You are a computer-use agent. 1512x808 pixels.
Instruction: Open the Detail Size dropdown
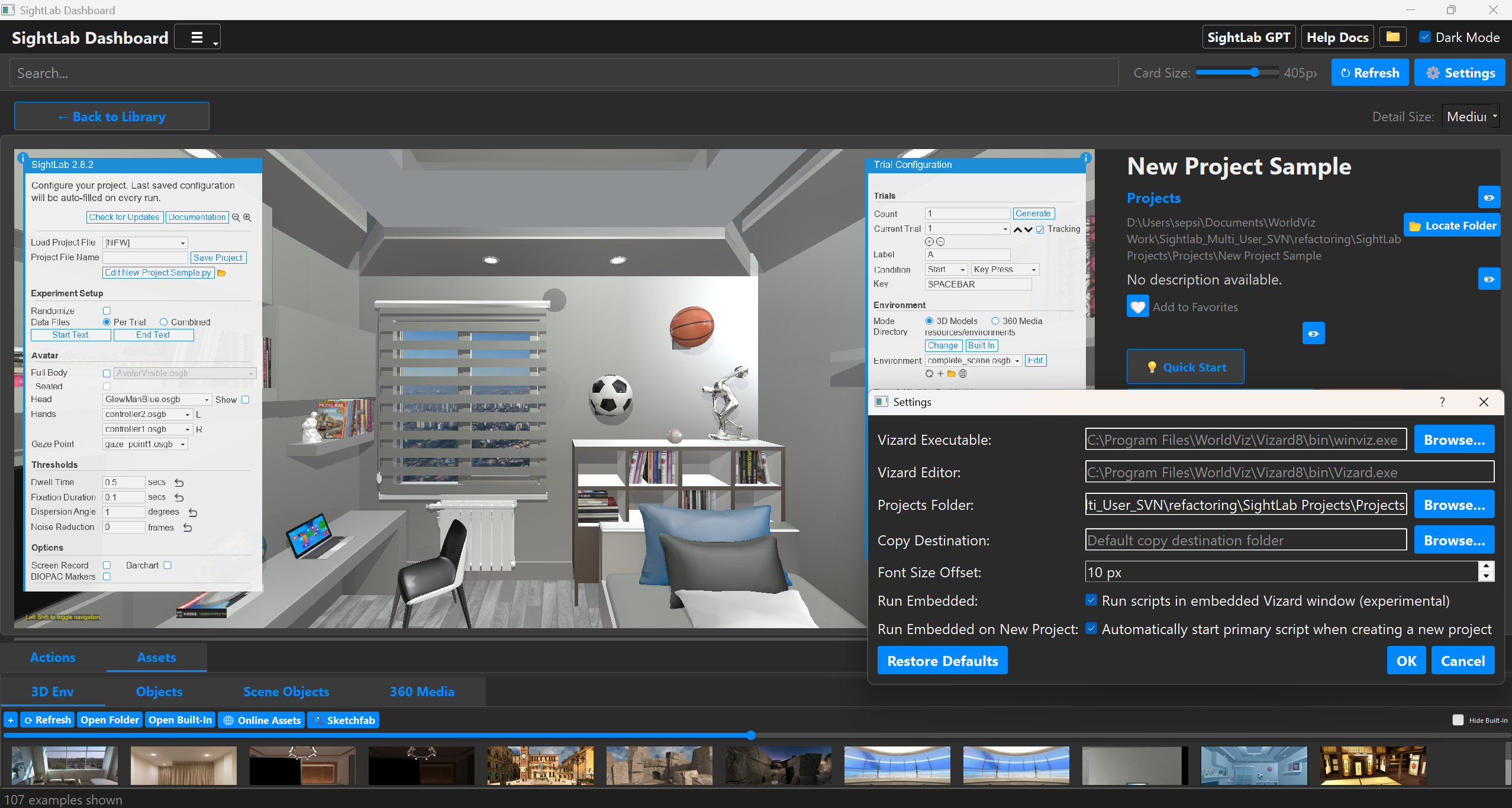(x=1471, y=117)
